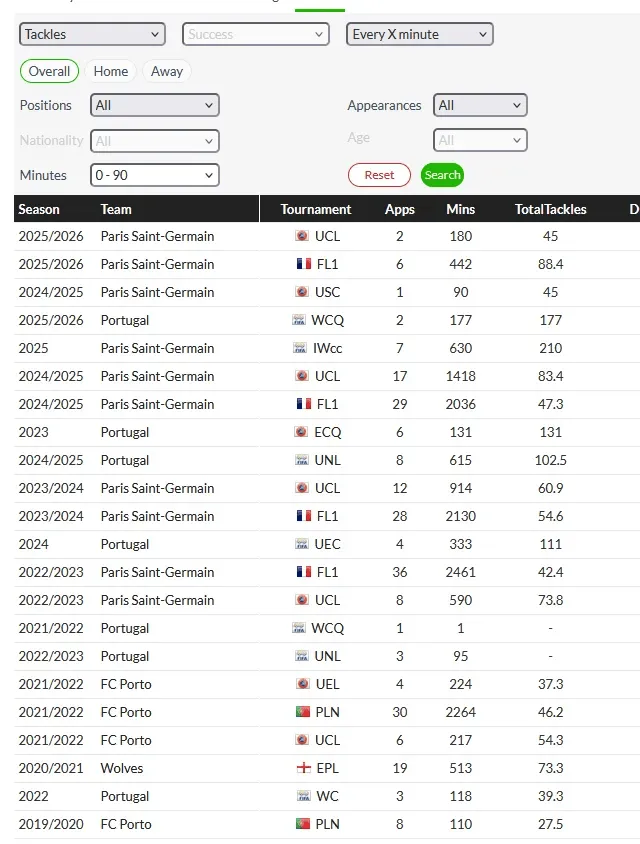Click the UCL icon in 2025/2026 row
The height and width of the screenshot is (844, 640).
tap(302, 237)
